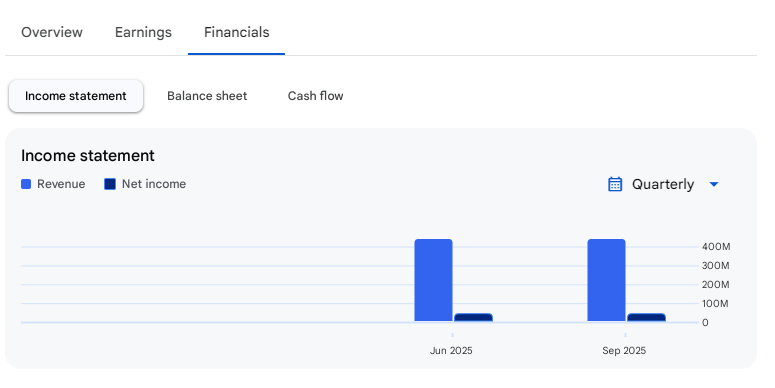Click the Sep 2025 axis label
The image size is (775, 388).
click(x=624, y=350)
